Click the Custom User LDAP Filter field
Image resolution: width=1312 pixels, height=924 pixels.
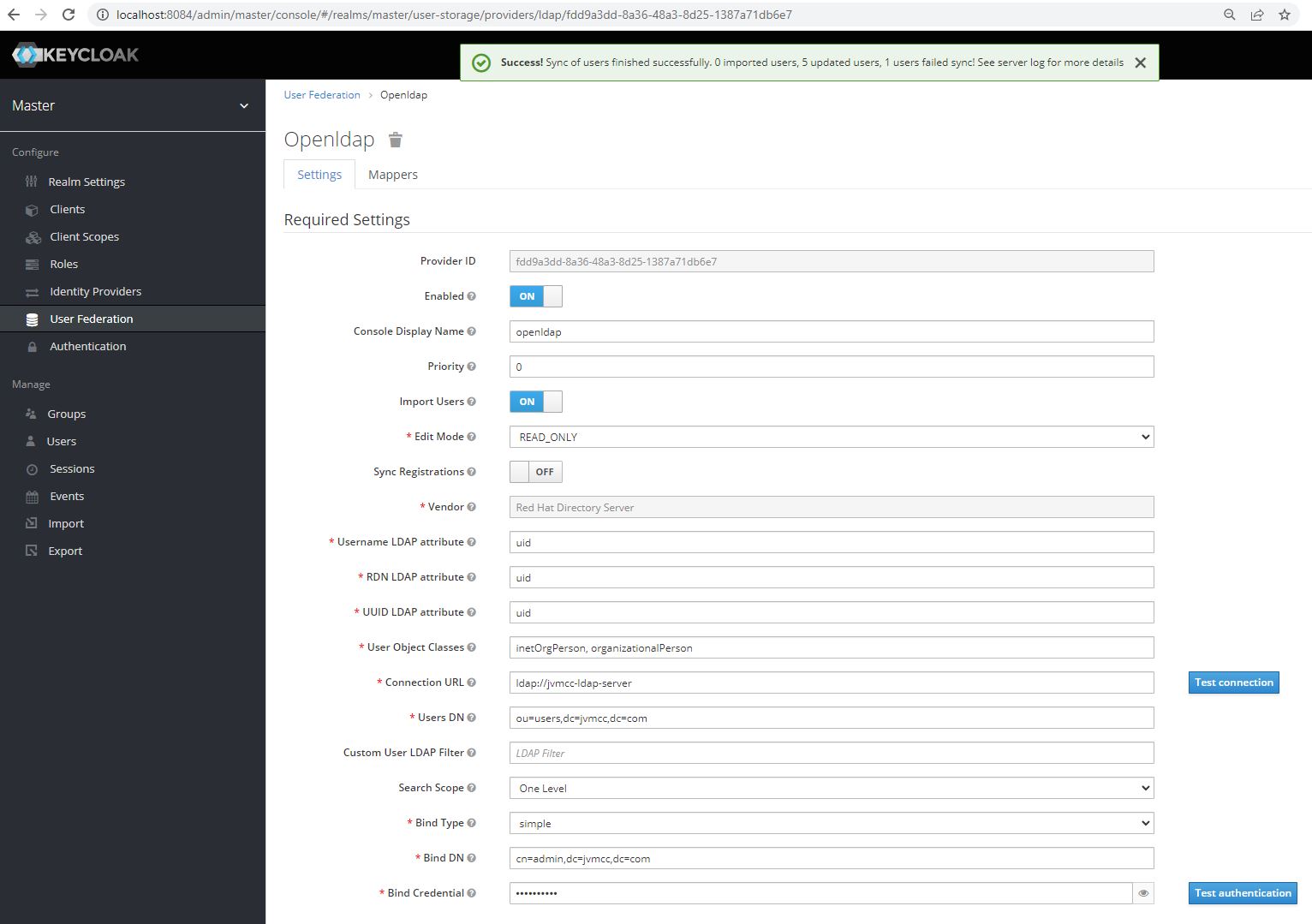tap(831, 753)
